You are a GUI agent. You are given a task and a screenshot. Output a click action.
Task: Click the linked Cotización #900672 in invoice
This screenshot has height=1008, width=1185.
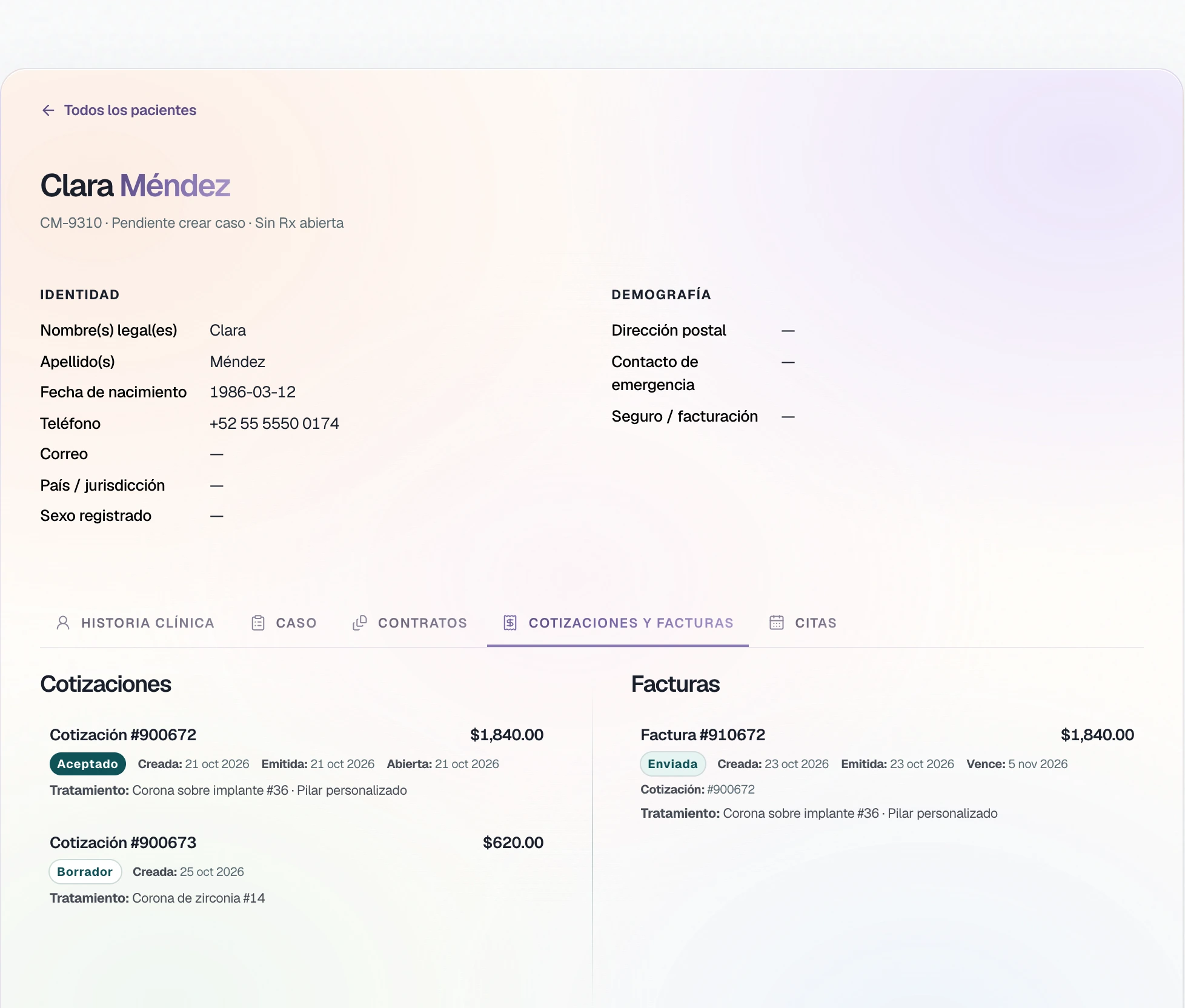(698, 789)
